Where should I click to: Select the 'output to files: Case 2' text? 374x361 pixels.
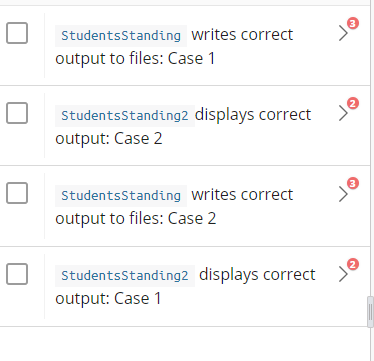coord(136,219)
